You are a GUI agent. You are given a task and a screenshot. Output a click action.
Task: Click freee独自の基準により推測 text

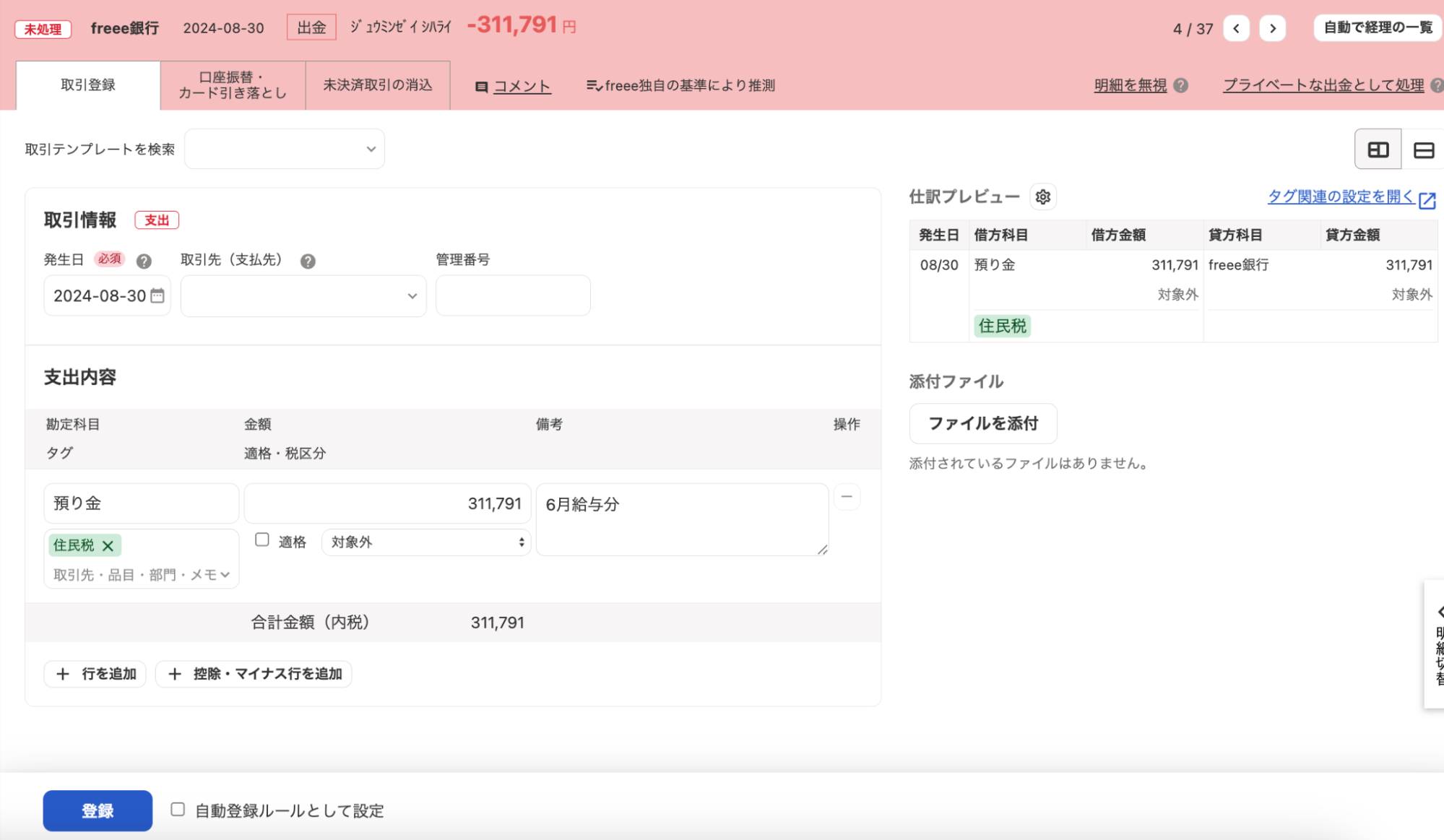[689, 85]
